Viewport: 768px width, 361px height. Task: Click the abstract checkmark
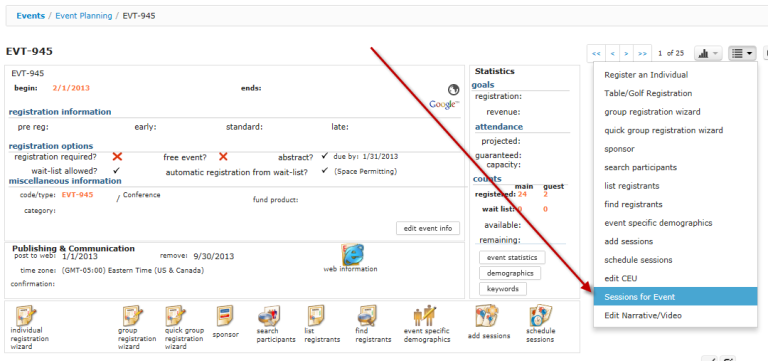(324, 156)
